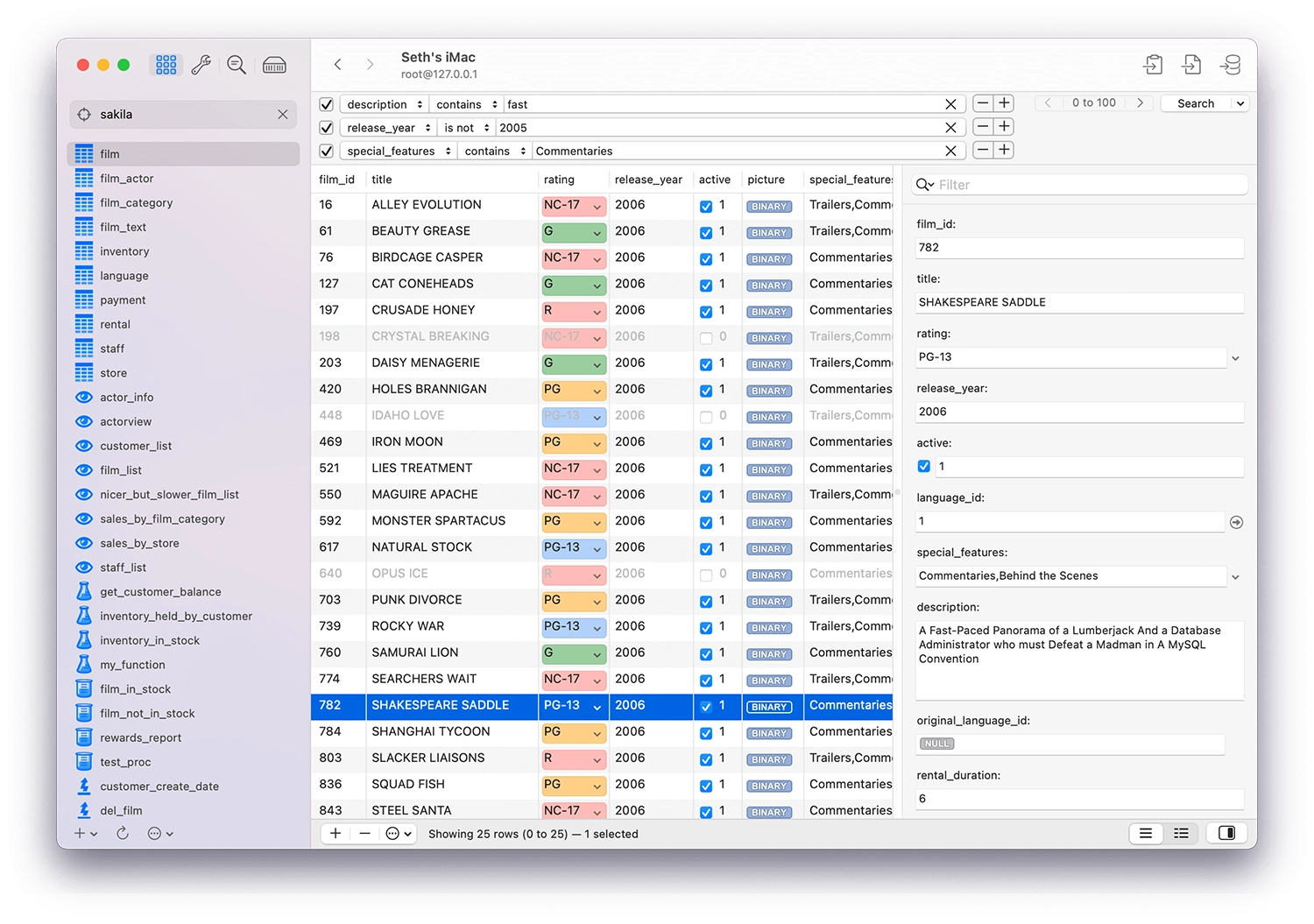
Task: Open the query search magnifier icon
Action: tap(236, 64)
